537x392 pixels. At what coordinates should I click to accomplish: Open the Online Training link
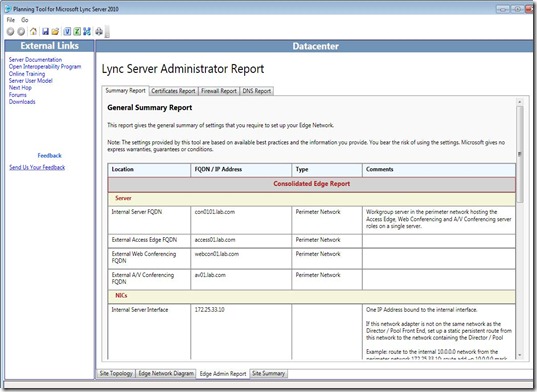(x=27, y=74)
